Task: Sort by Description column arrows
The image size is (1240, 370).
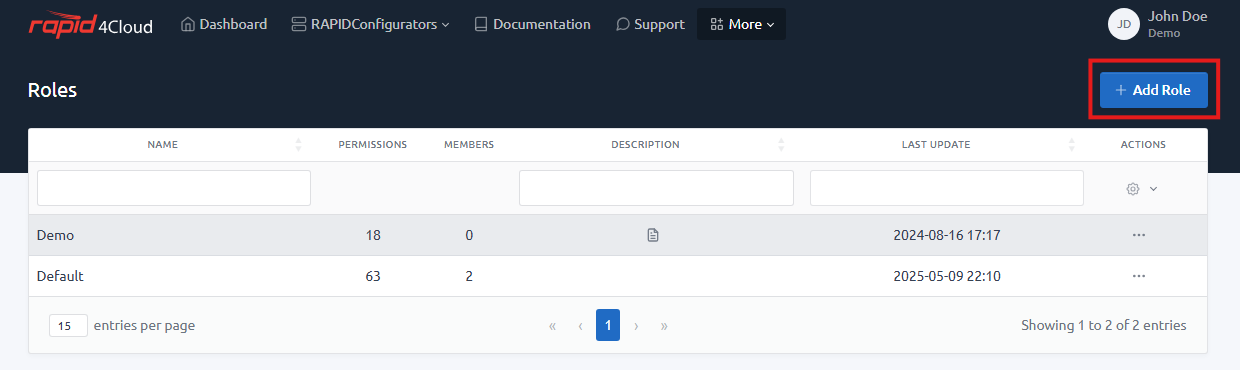Action: coord(781,145)
